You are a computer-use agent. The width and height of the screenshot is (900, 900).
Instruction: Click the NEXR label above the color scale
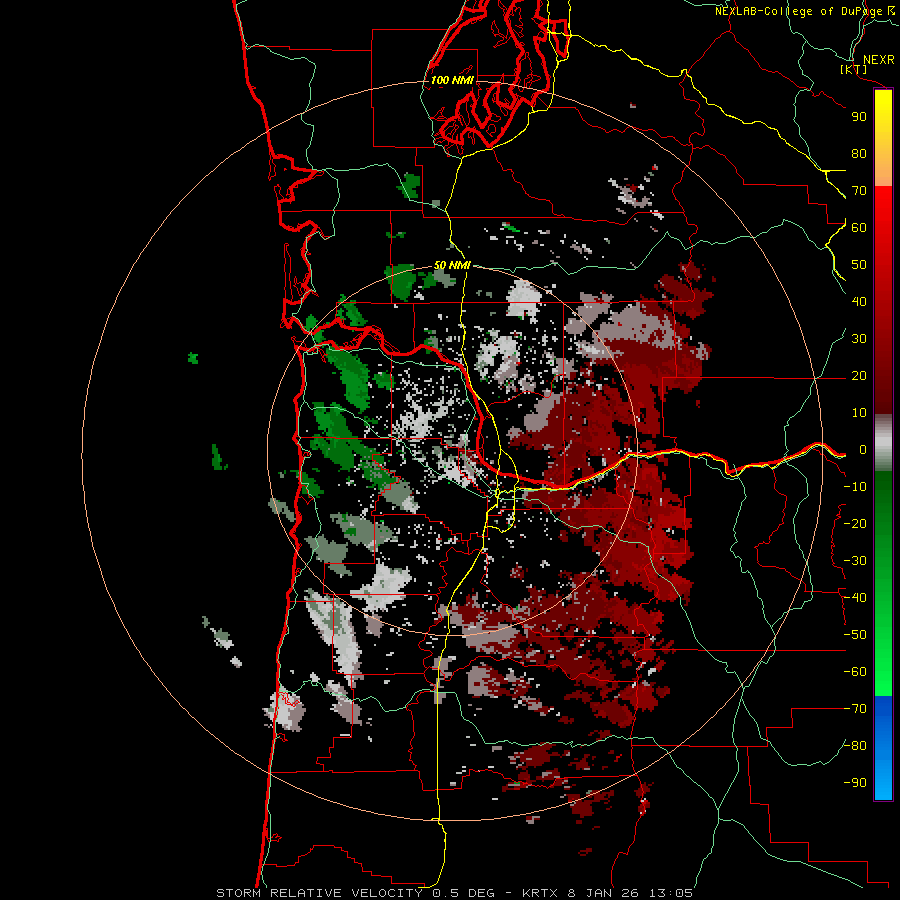tap(879, 60)
